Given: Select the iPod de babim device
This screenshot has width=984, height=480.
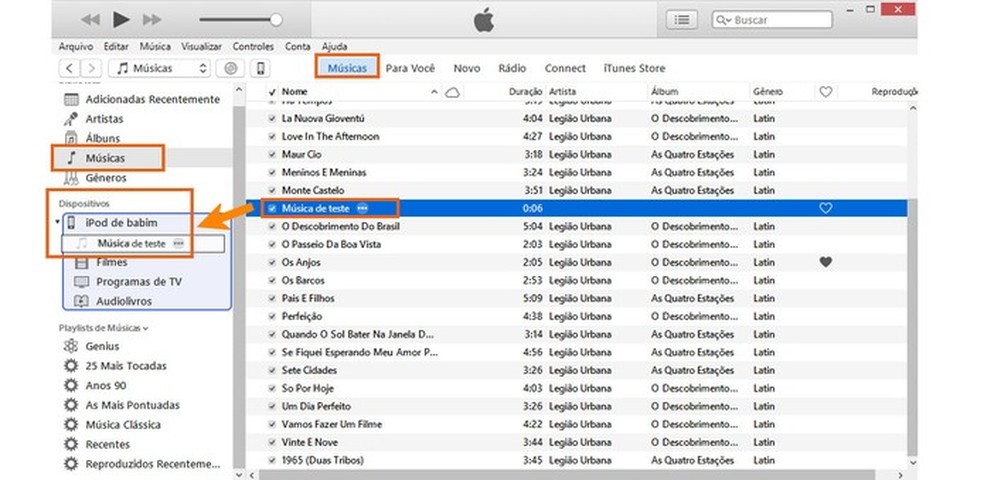Looking at the screenshot, I should (x=121, y=223).
